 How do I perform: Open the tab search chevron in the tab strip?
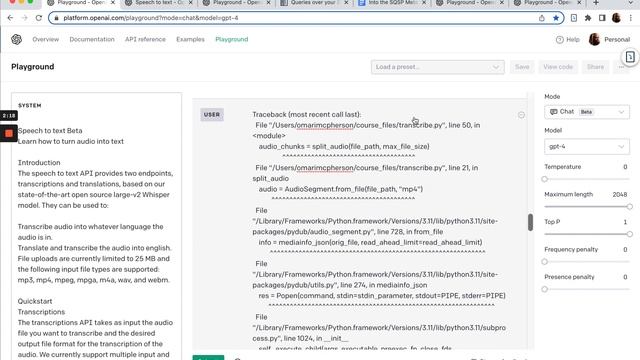coord(631,3)
